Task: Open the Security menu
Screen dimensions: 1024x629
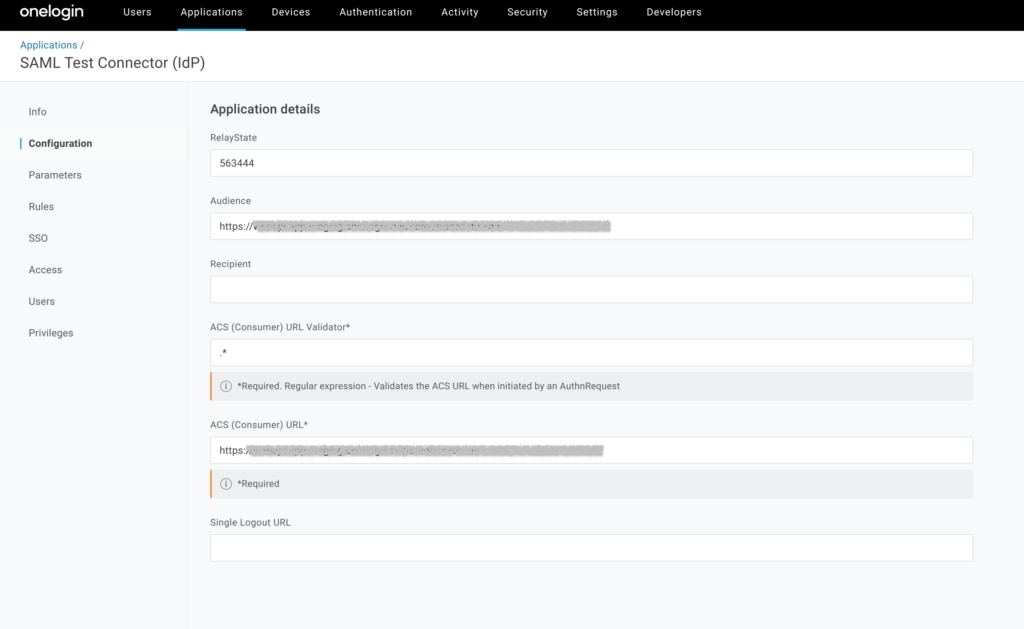Action: [x=527, y=12]
